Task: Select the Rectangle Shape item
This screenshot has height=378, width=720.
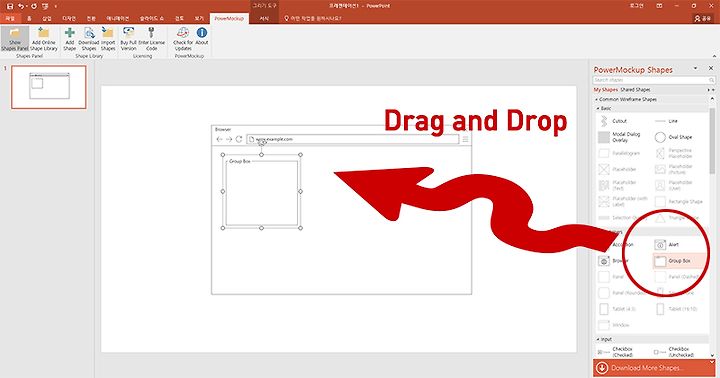Action: coord(679,201)
